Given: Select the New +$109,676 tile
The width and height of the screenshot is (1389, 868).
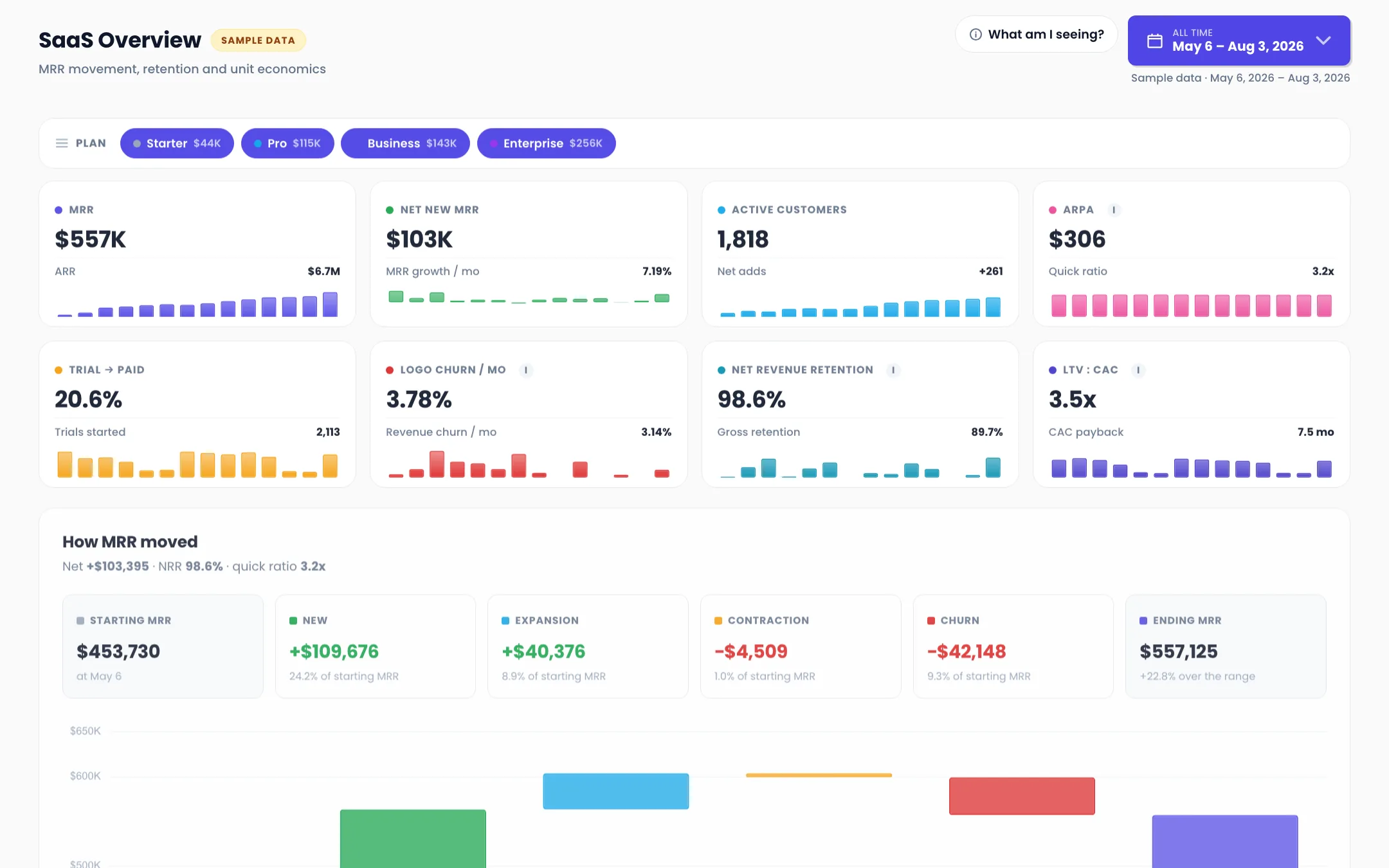Looking at the screenshot, I should 376,647.
